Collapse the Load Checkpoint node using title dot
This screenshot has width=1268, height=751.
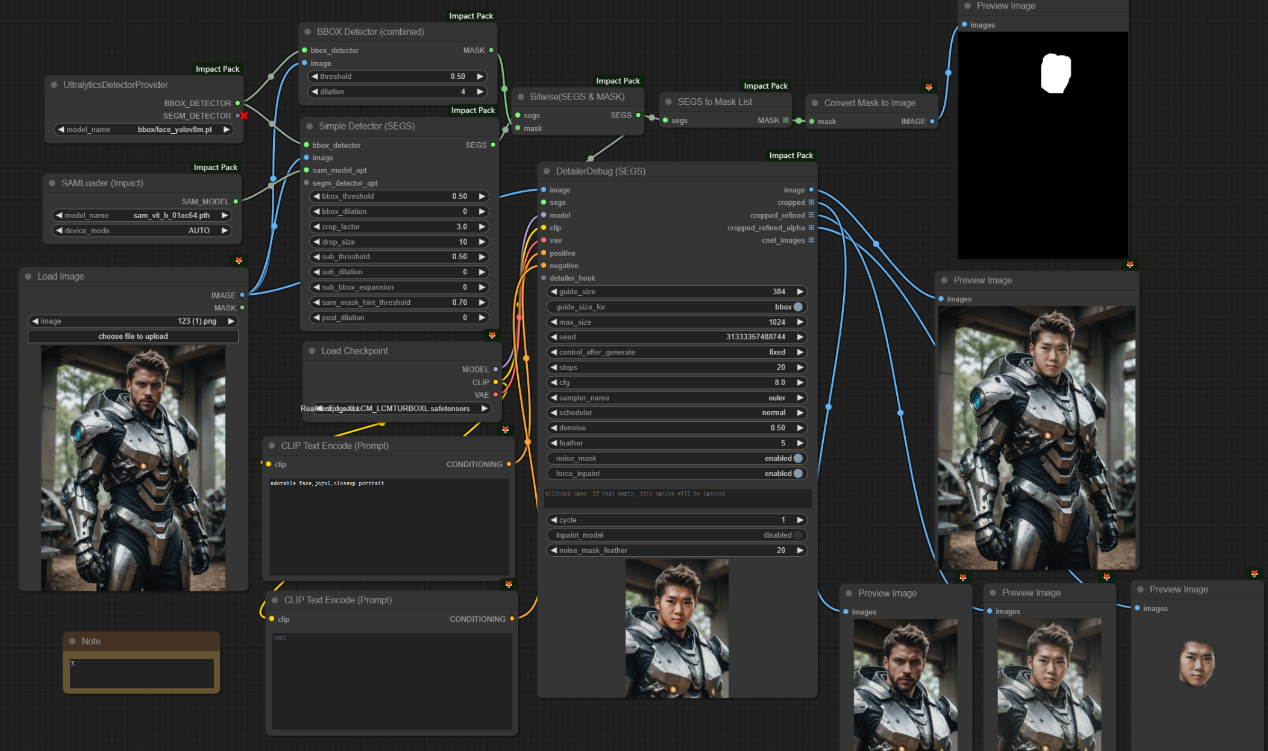pyautogui.click(x=312, y=351)
